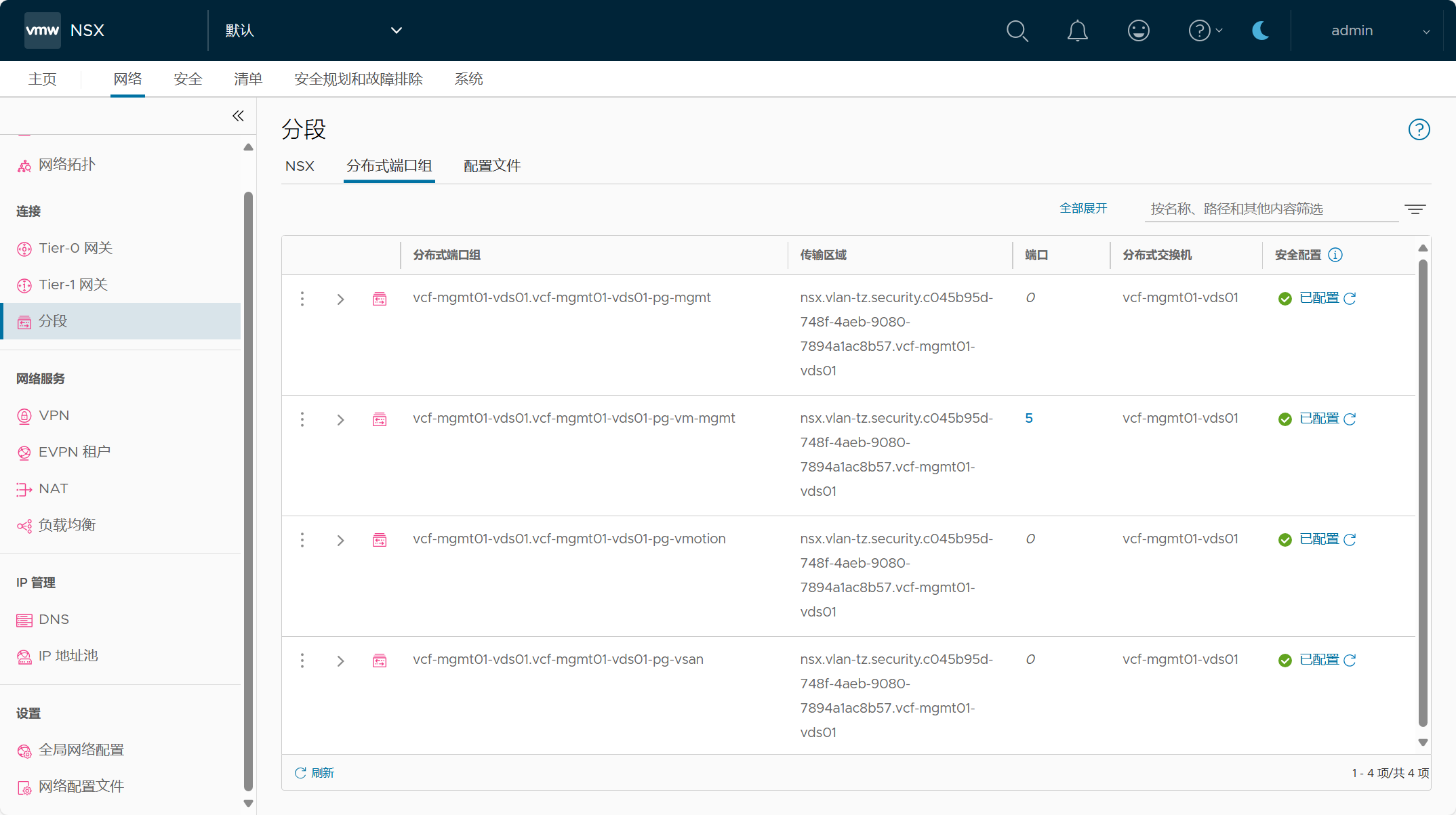
Task: Open the search magnifier icon
Action: 1017,30
